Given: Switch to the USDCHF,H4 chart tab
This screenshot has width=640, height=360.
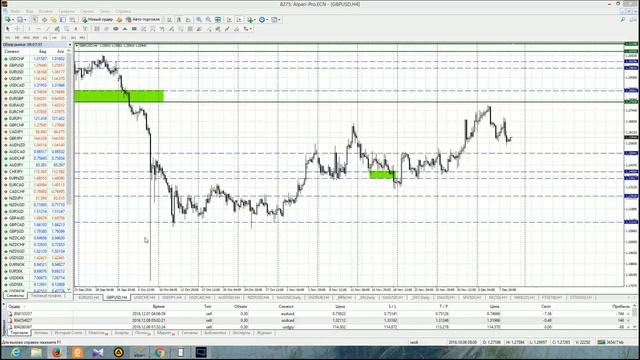Looking at the screenshot, I should coord(144,298).
